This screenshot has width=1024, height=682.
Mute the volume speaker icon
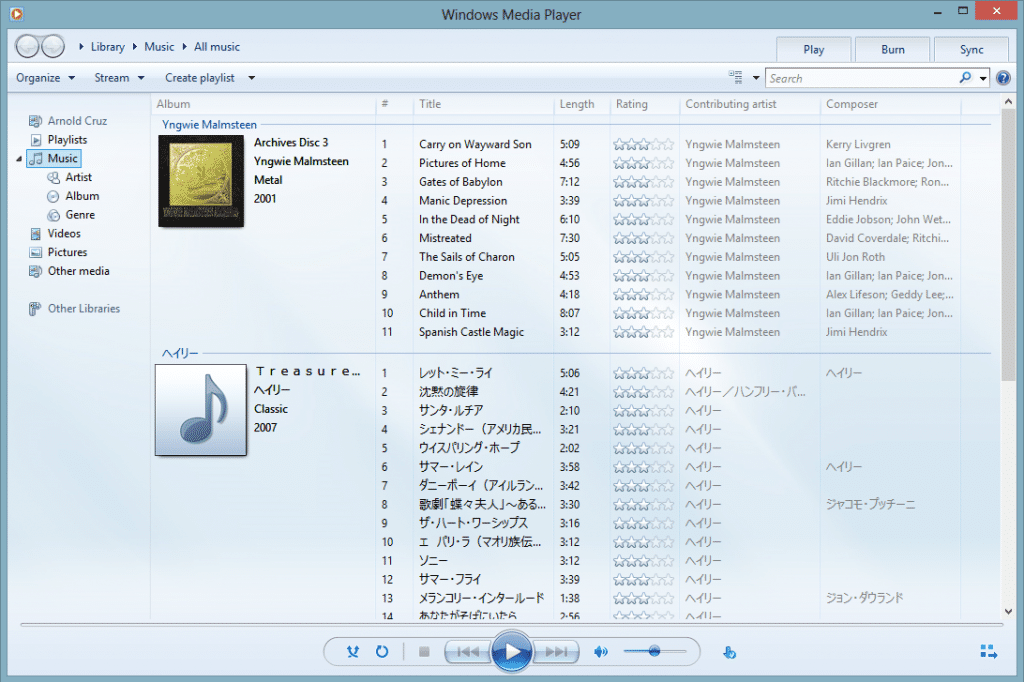(x=600, y=651)
